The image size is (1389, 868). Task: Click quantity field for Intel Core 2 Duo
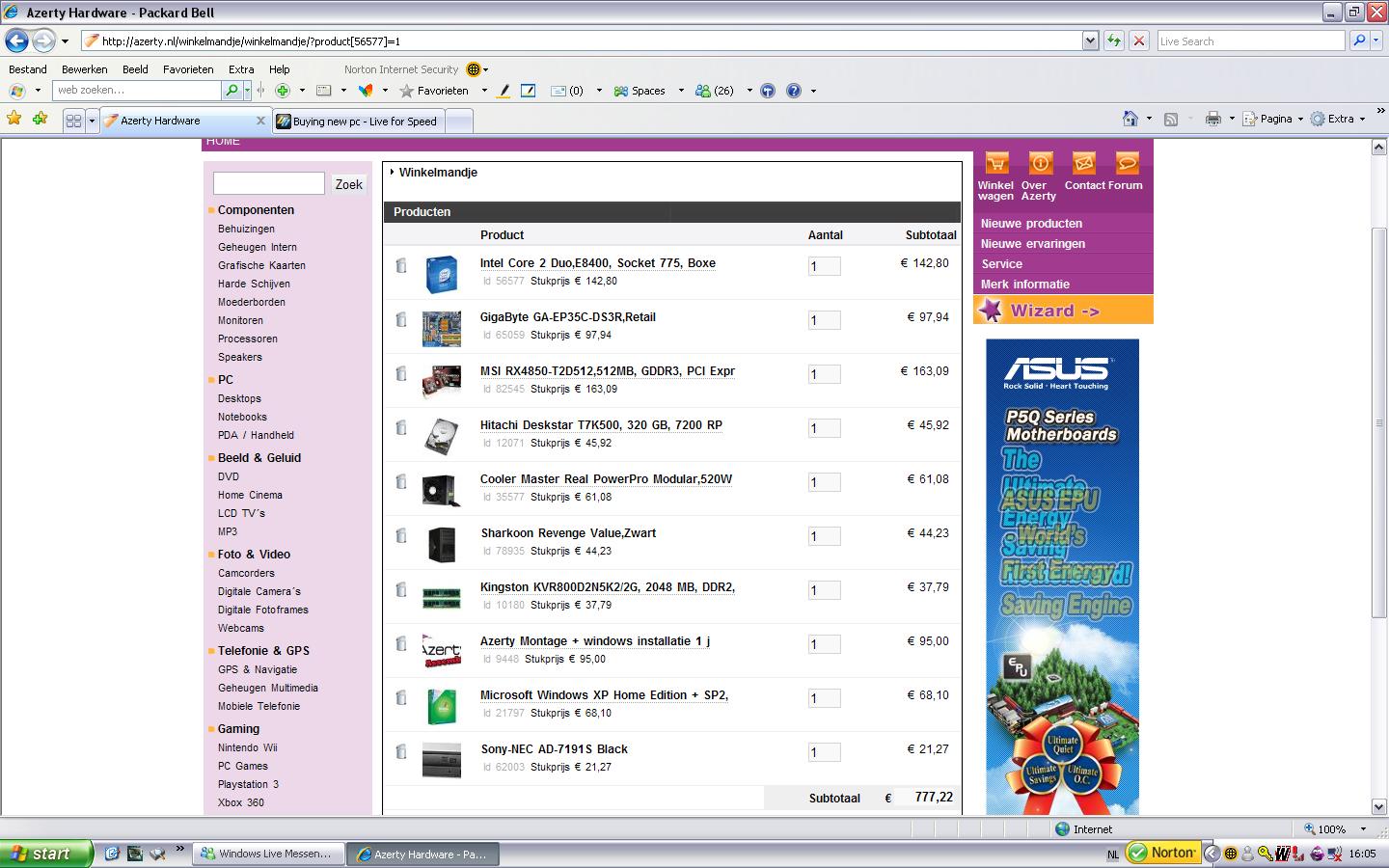click(824, 266)
